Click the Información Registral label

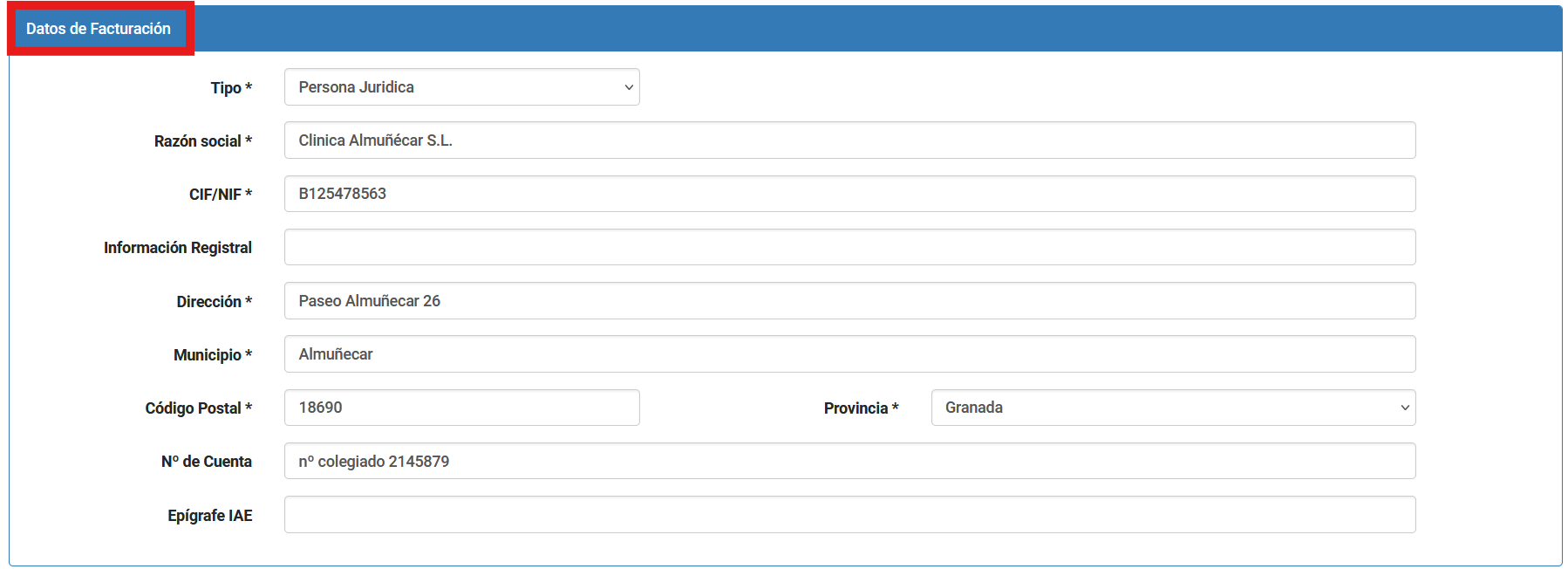(177, 248)
